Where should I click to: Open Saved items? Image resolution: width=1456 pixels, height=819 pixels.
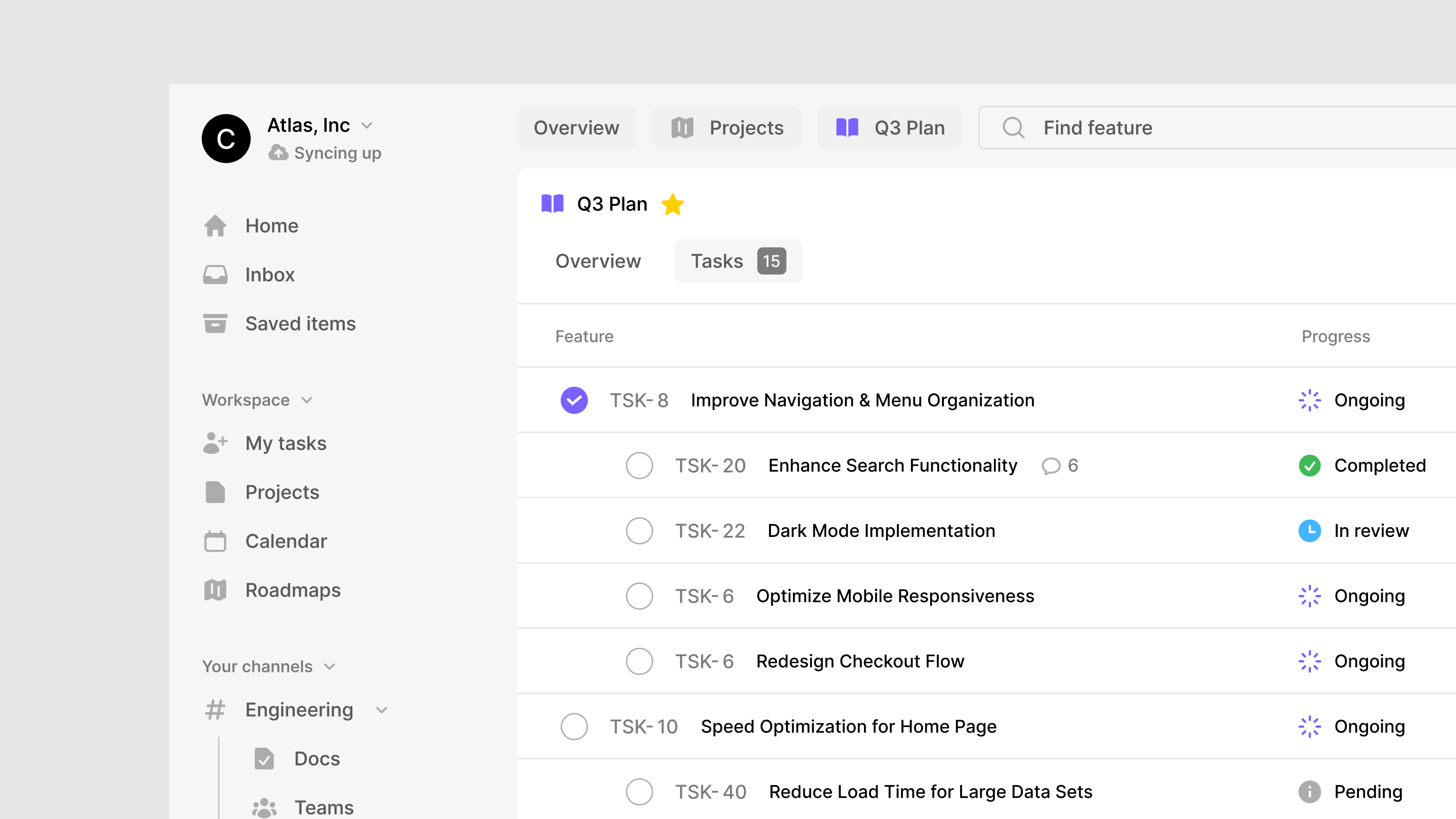(x=300, y=324)
